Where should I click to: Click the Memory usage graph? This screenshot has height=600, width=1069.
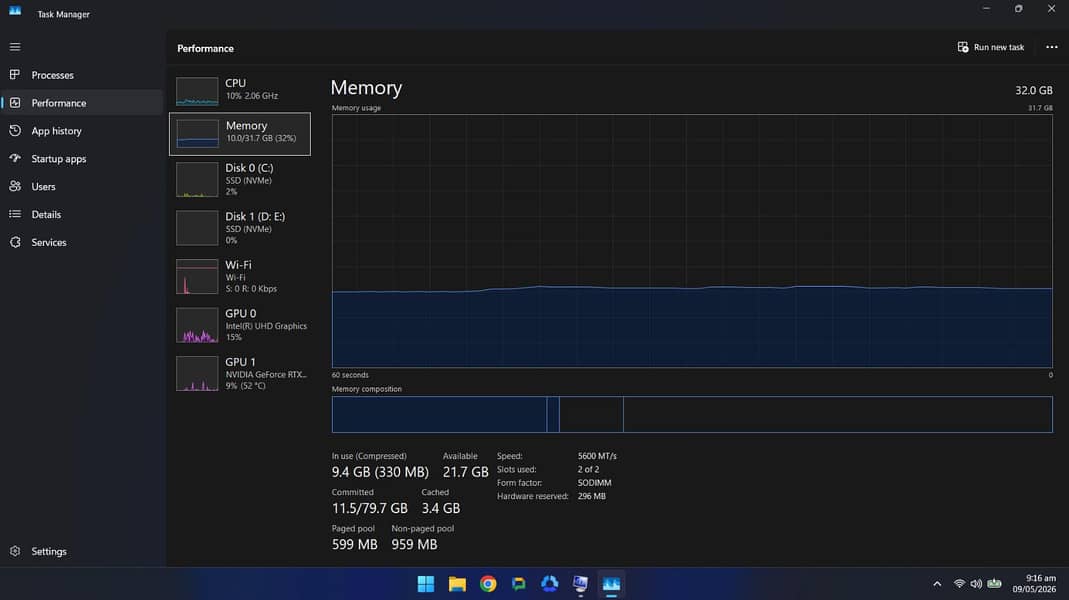point(692,241)
